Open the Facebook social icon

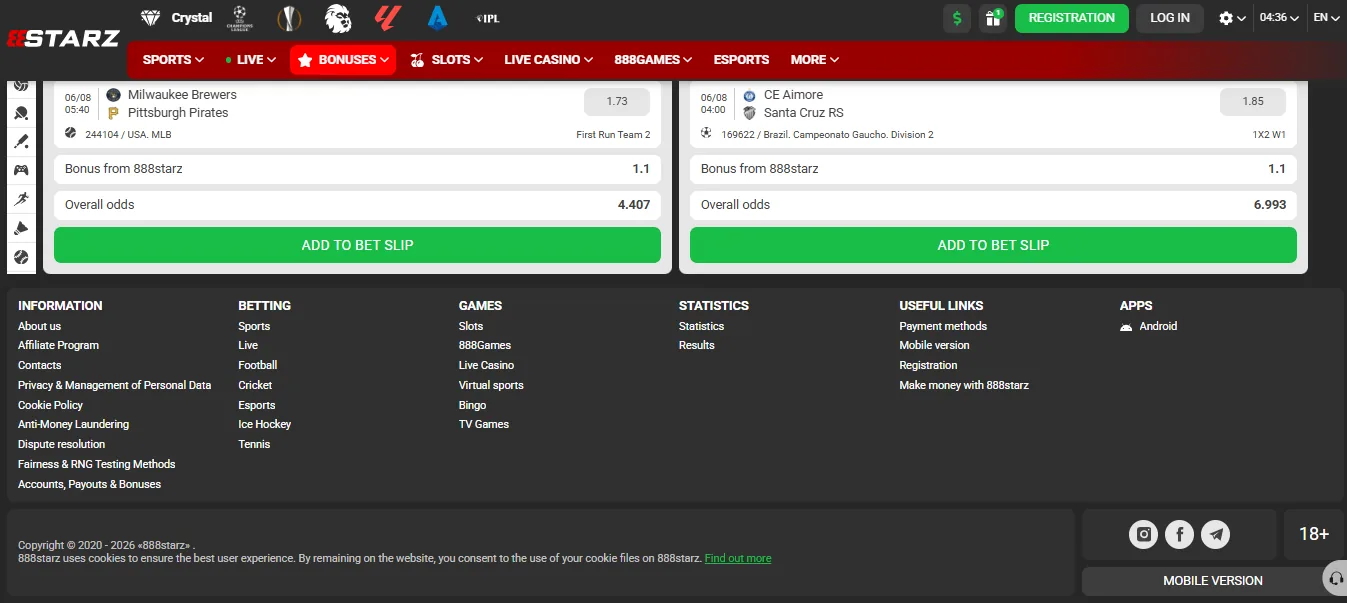pos(1180,534)
